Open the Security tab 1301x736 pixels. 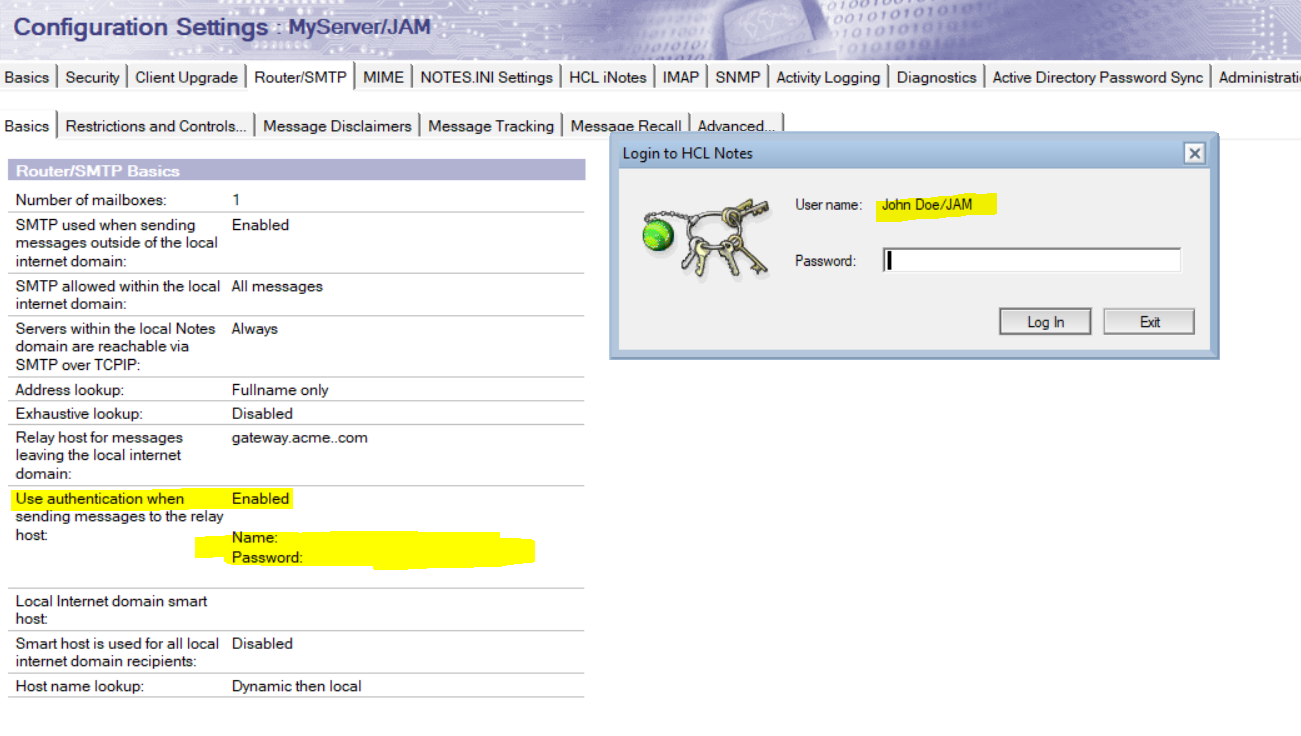point(92,77)
